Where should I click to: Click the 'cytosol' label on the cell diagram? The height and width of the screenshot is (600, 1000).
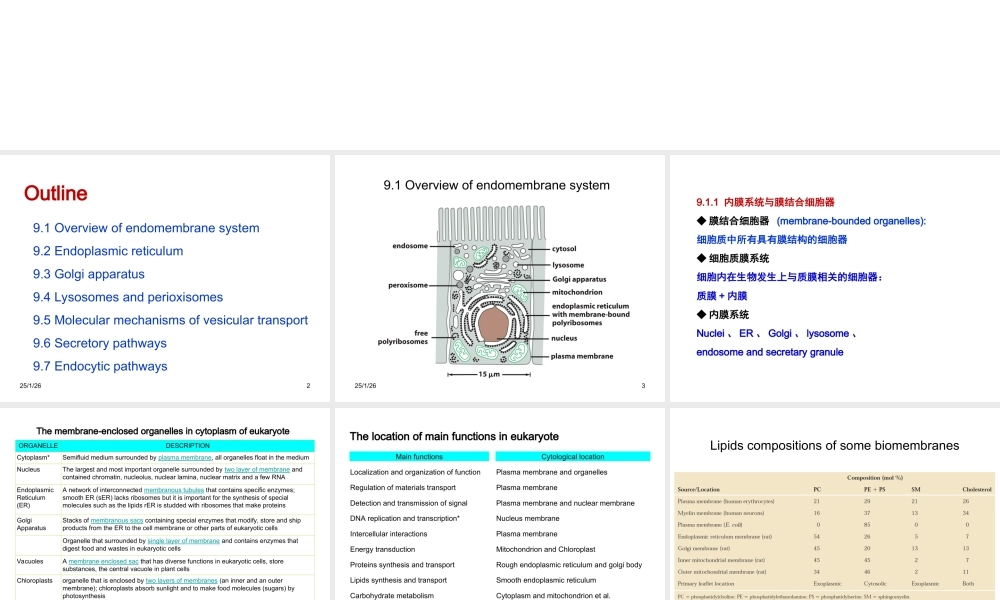(564, 249)
